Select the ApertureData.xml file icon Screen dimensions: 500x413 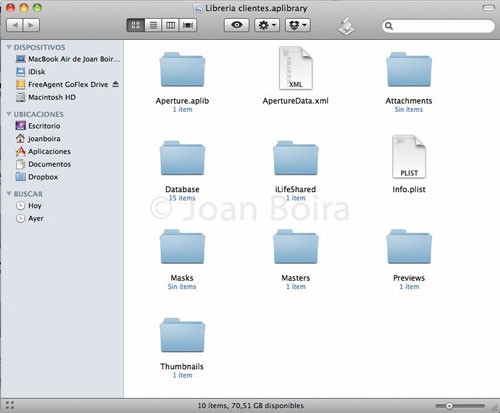click(296, 68)
